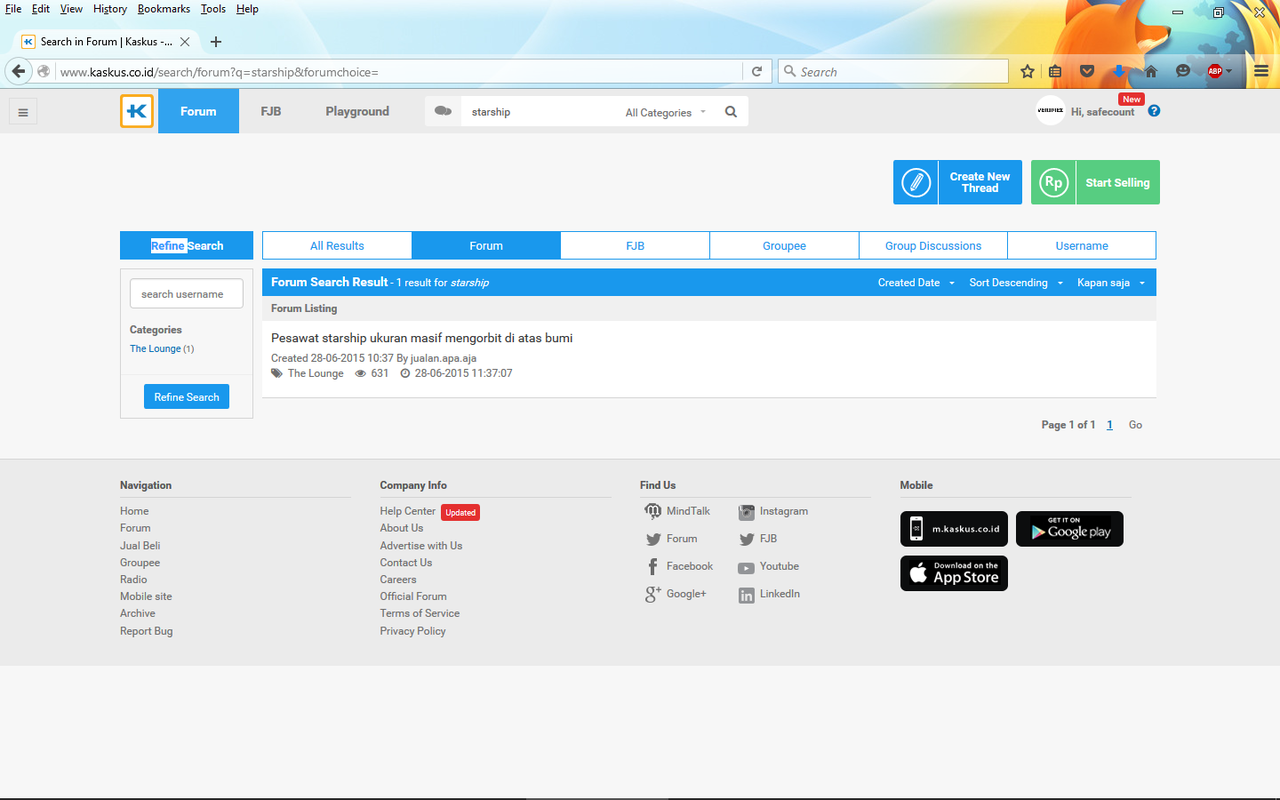The height and width of the screenshot is (800, 1280).
Task: Open the Firefox downloads arrow icon
Action: point(1119,71)
